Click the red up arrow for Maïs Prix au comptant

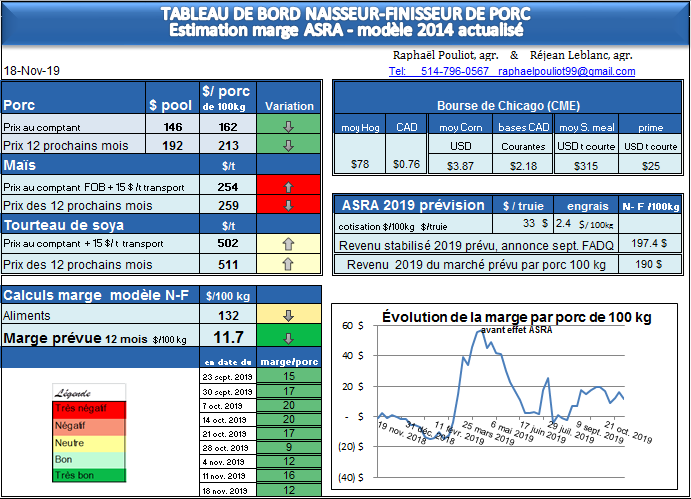coord(288,187)
